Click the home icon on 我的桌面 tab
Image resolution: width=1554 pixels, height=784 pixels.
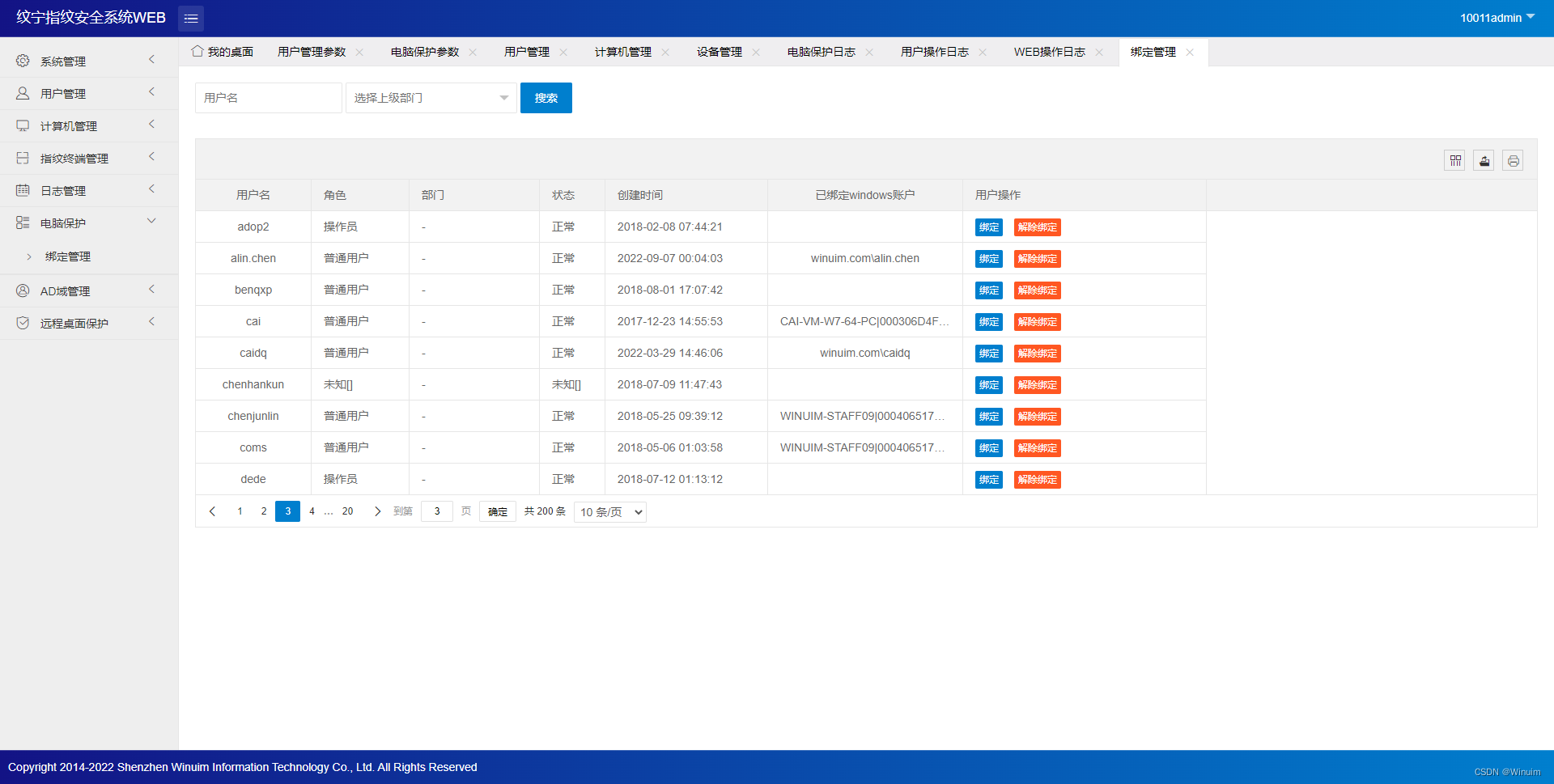click(x=197, y=51)
